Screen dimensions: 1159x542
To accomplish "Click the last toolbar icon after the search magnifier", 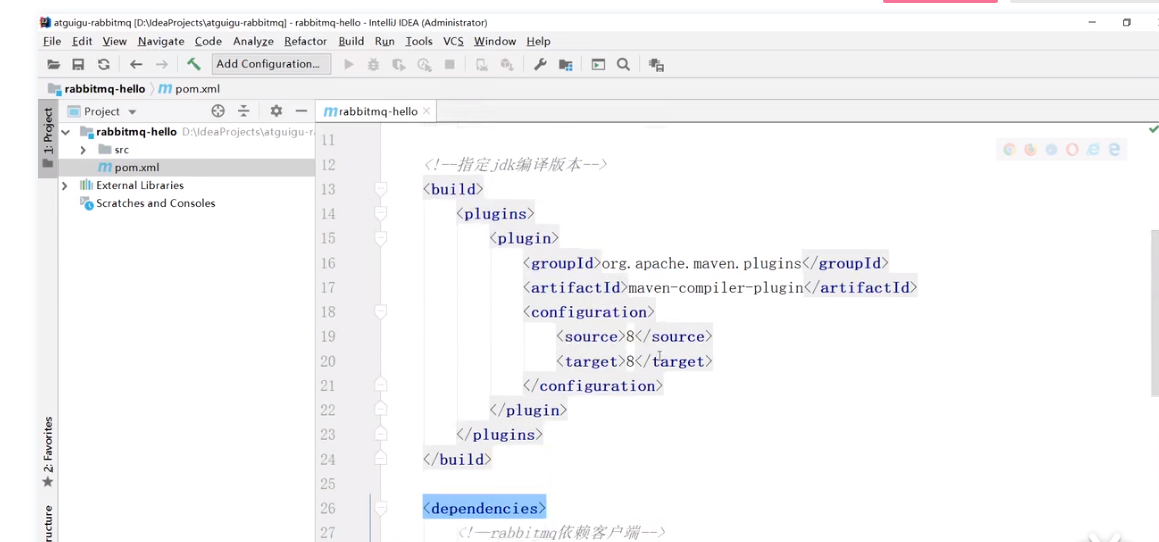I will click(x=656, y=64).
